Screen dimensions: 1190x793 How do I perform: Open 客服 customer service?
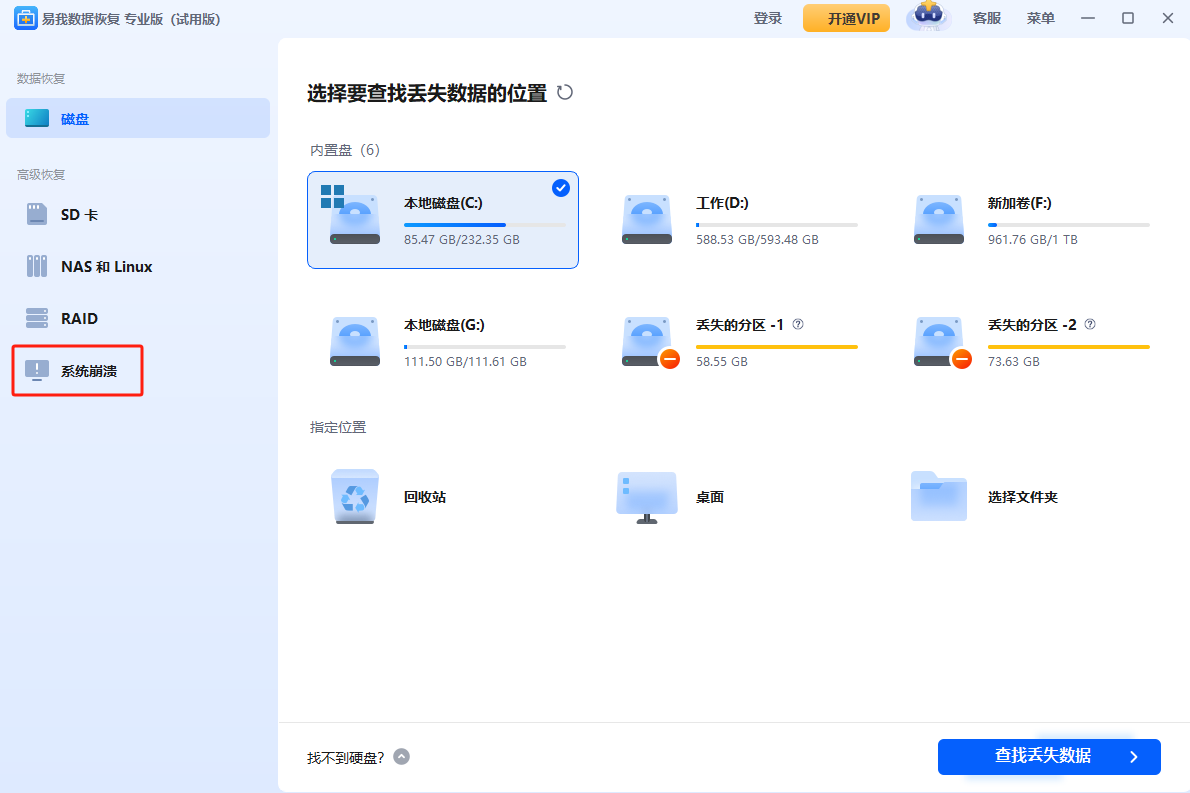pyautogui.click(x=987, y=18)
